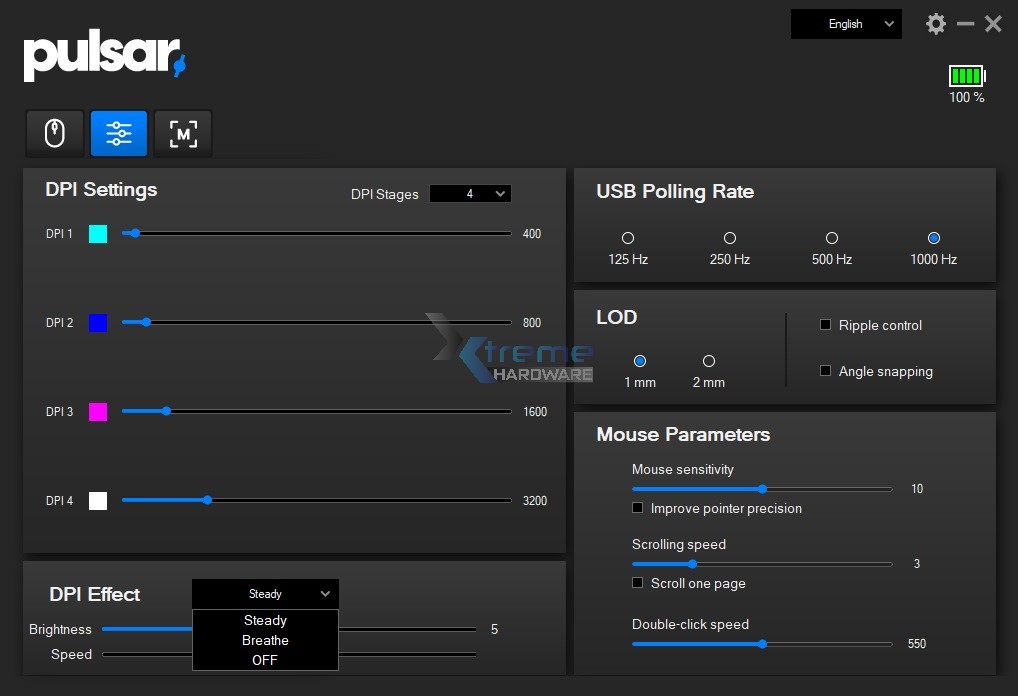Viewport: 1018px width, 696px height.
Task: Select 500 Hz polling rate
Action: tap(831, 238)
